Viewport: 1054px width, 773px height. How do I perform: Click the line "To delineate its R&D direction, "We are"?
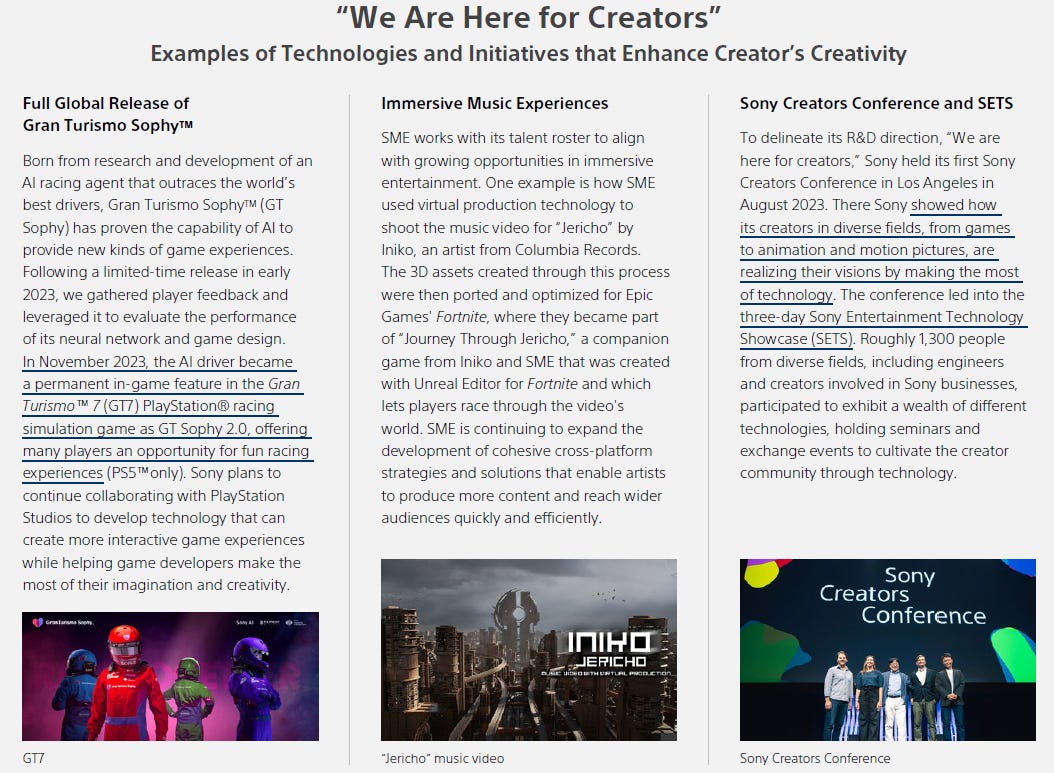tap(870, 138)
